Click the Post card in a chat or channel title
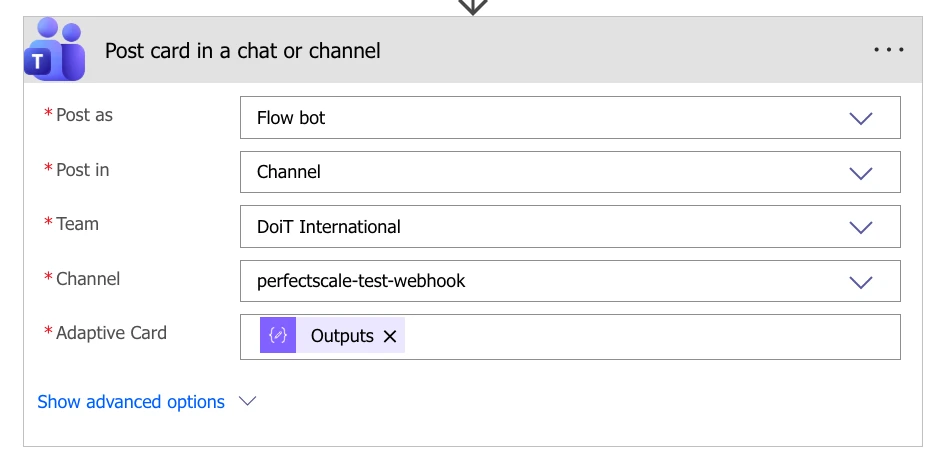The width and height of the screenshot is (936, 464). coord(242,51)
